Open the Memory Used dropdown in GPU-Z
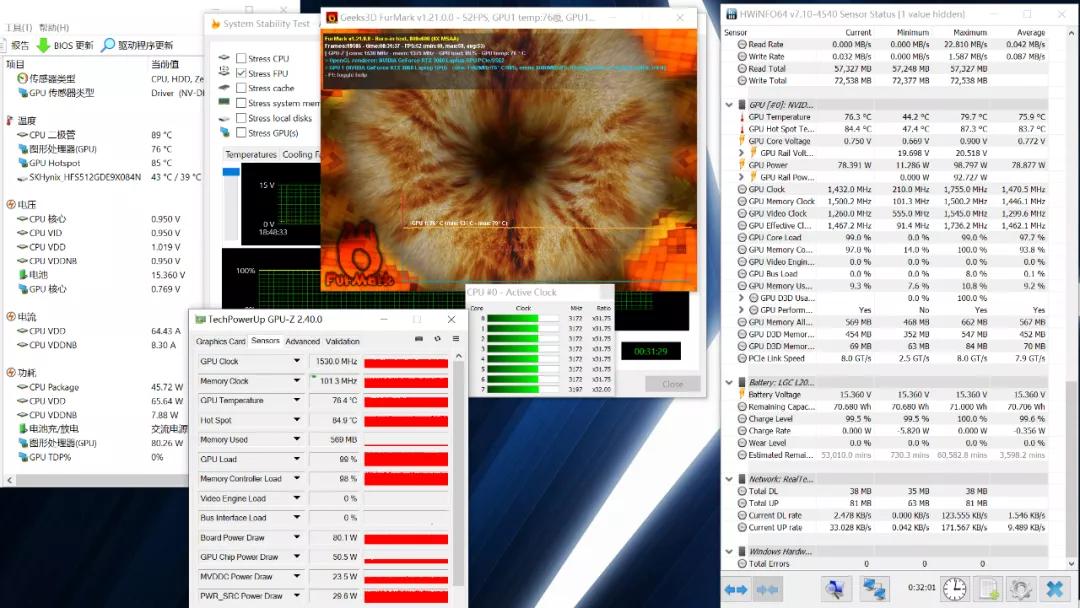The image size is (1080, 608). [297, 439]
